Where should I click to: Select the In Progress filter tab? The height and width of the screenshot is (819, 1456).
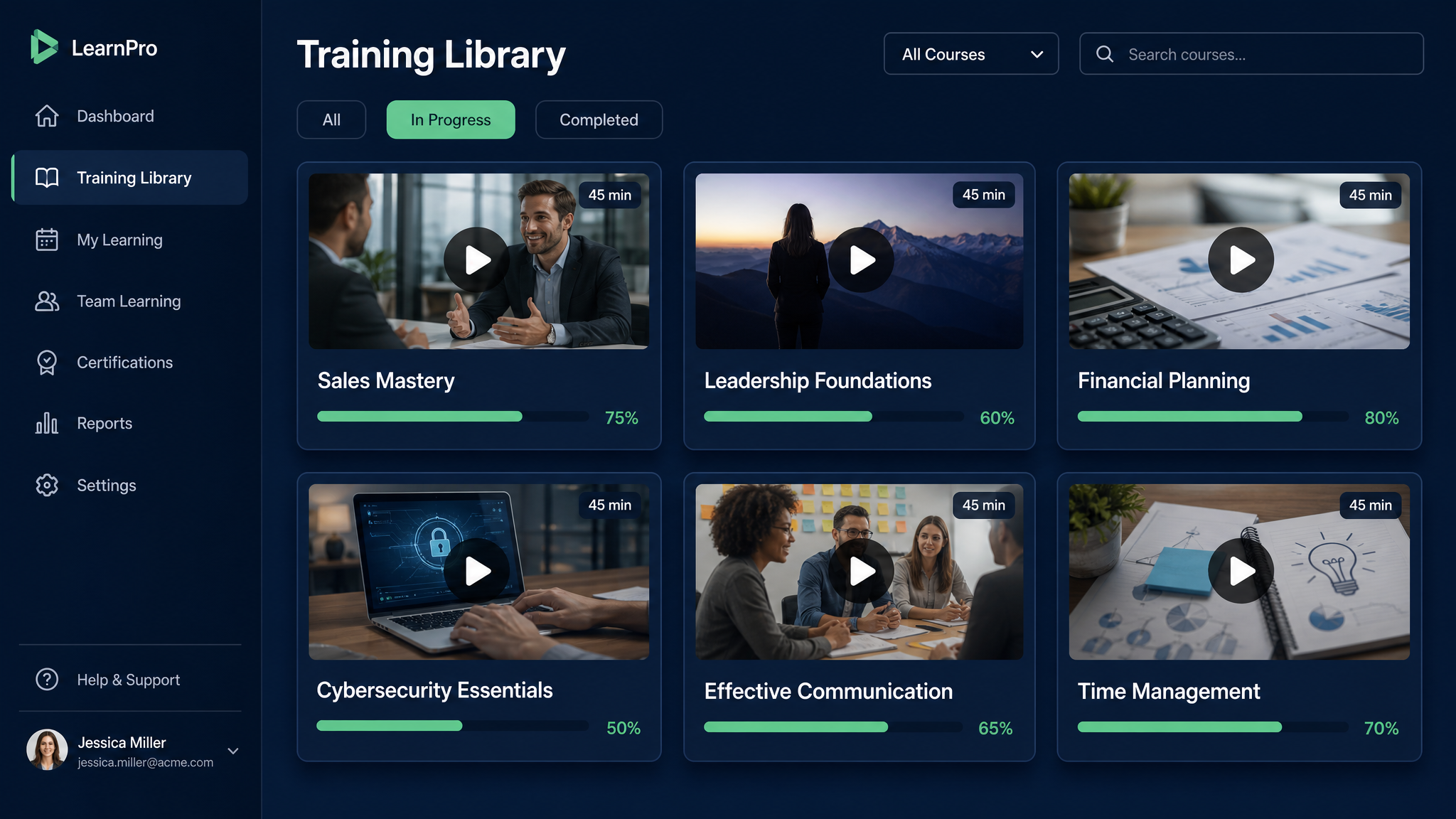[x=451, y=119]
